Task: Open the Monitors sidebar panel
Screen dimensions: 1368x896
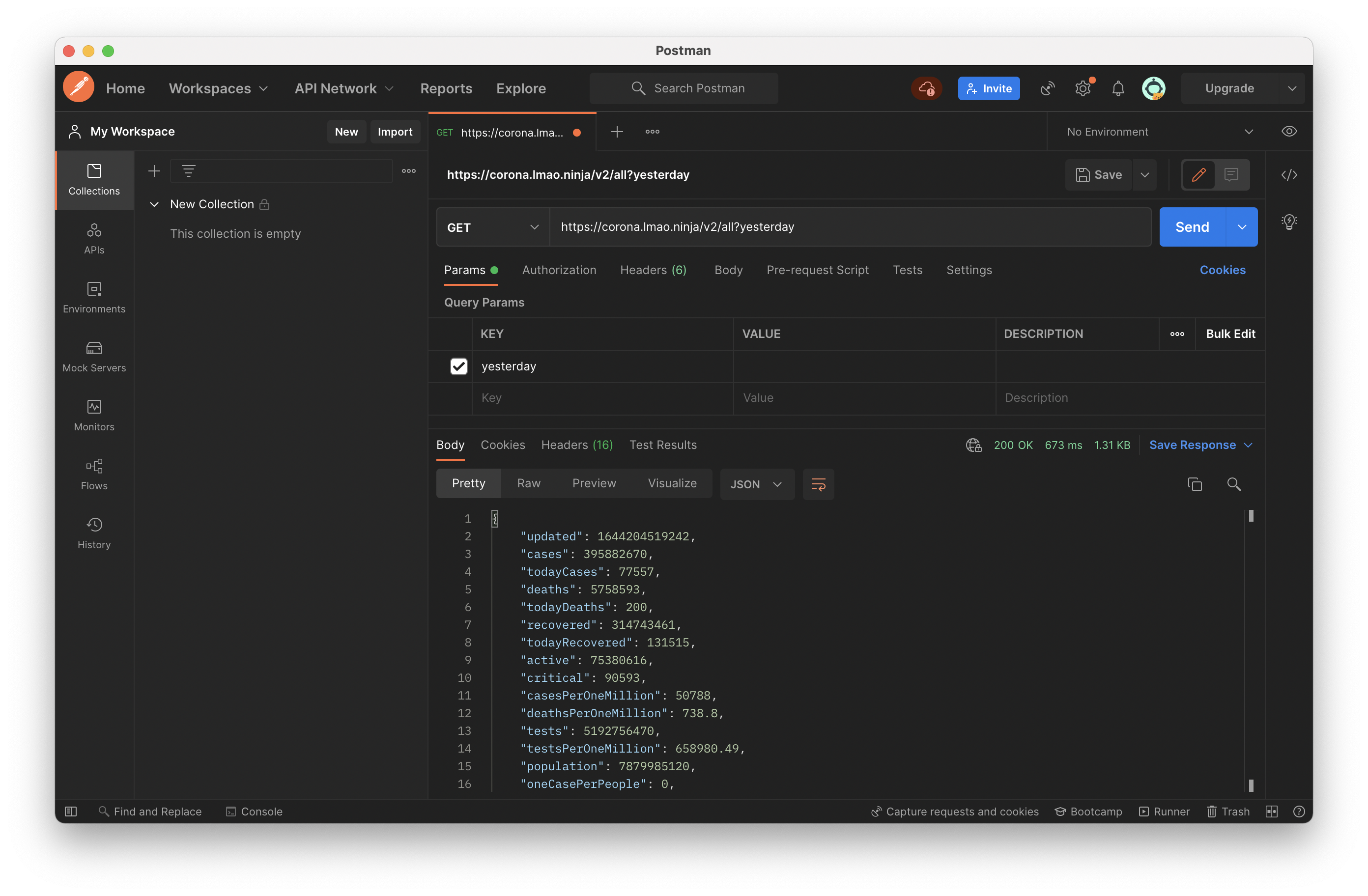Action: point(94,415)
